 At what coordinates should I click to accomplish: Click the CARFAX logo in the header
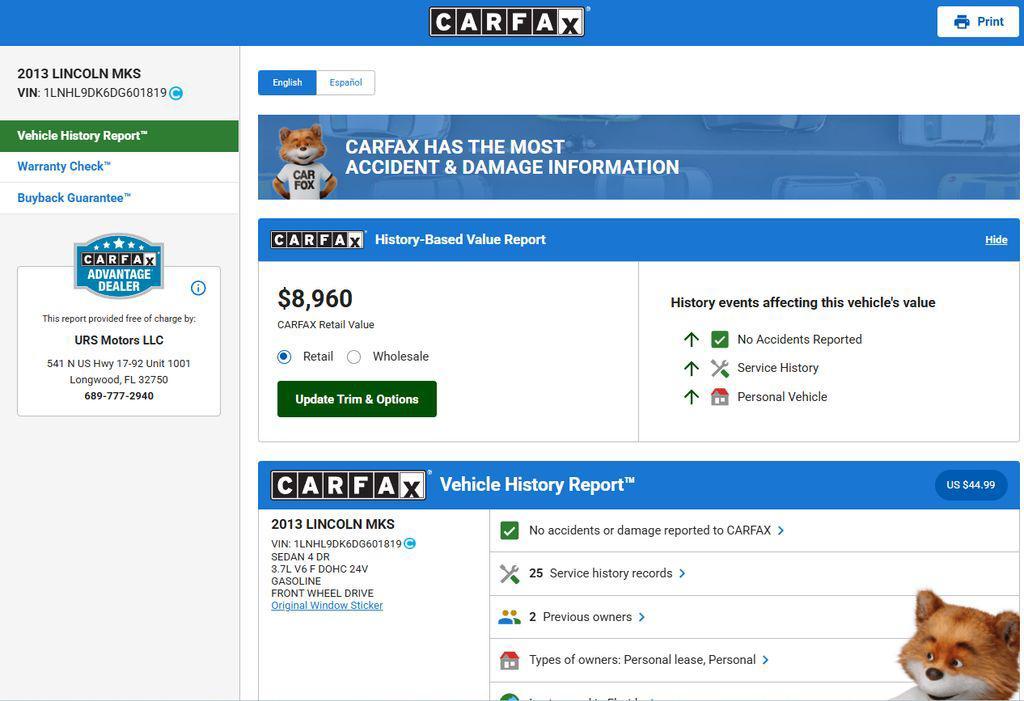coord(507,22)
